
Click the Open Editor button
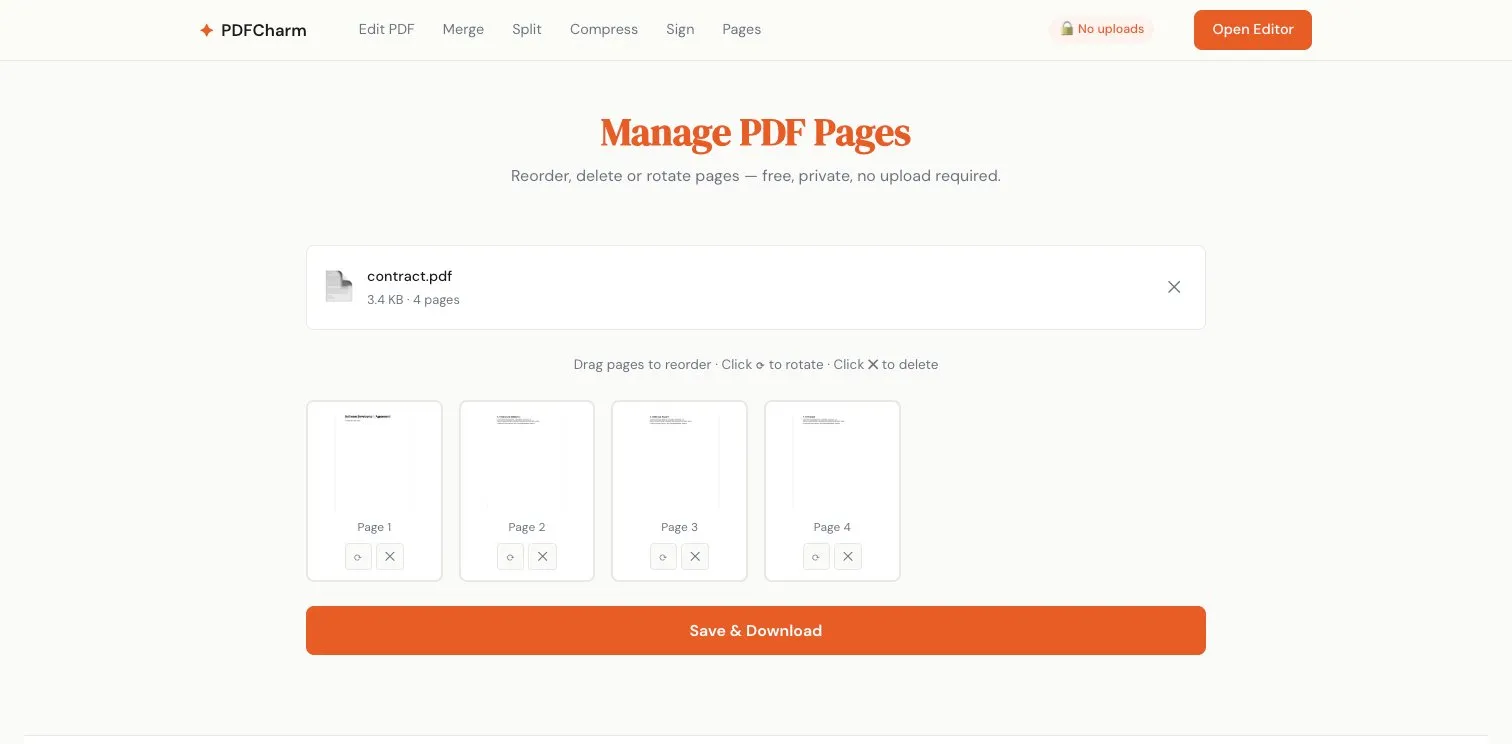click(1252, 29)
